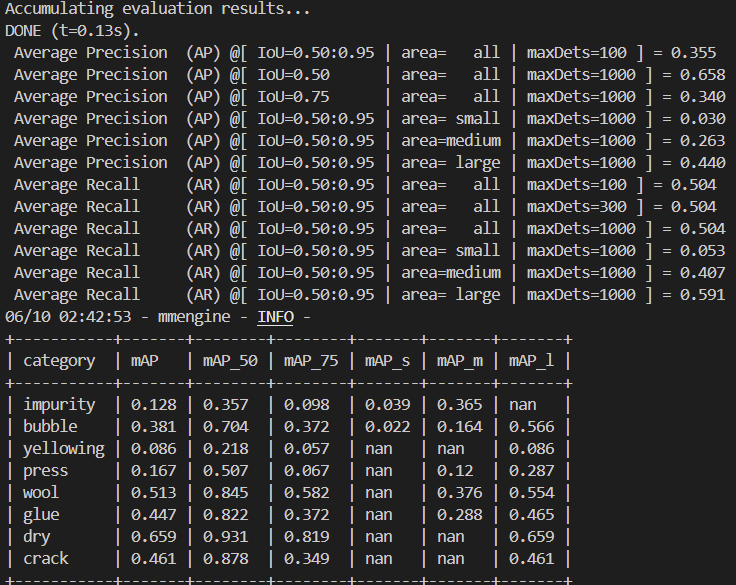Select wool mAP_50 value 0.845
The image size is (736, 585).
point(225,493)
